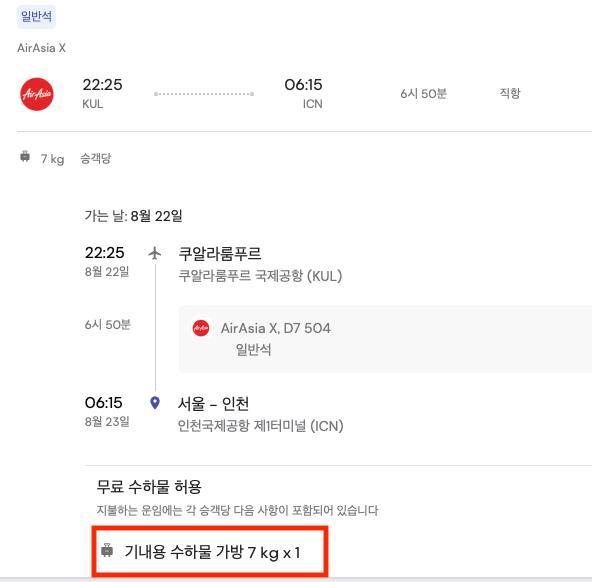The width and height of the screenshot is (592, 582).
Task: Click the 쿠알라룸푸르 city name
Action: click(219, 254)
